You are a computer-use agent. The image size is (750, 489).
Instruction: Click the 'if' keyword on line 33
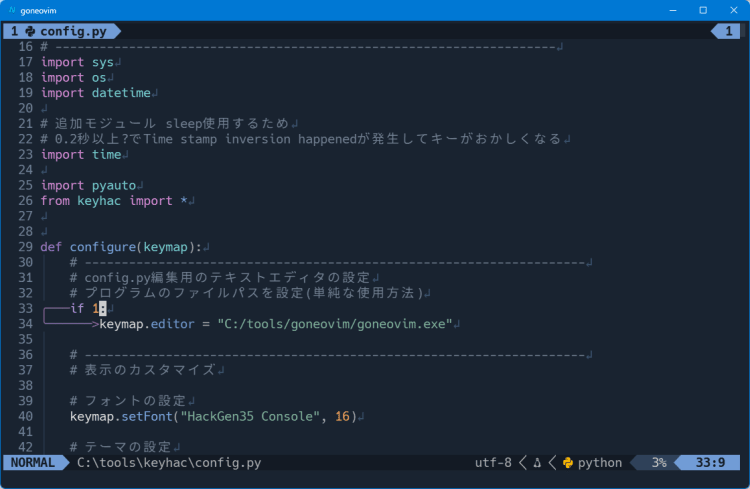tap(77, 309)
